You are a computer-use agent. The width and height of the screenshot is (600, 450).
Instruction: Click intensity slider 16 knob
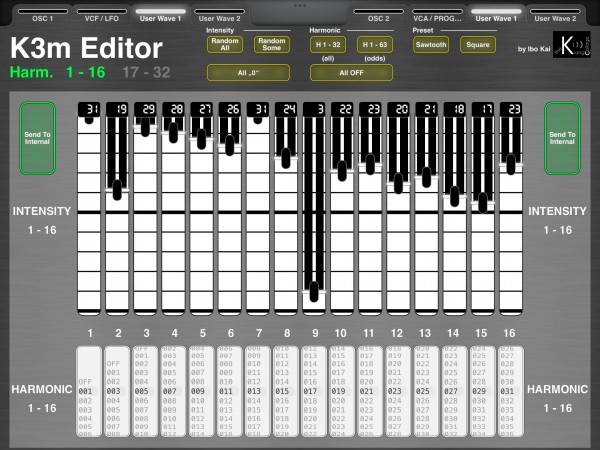511,165
